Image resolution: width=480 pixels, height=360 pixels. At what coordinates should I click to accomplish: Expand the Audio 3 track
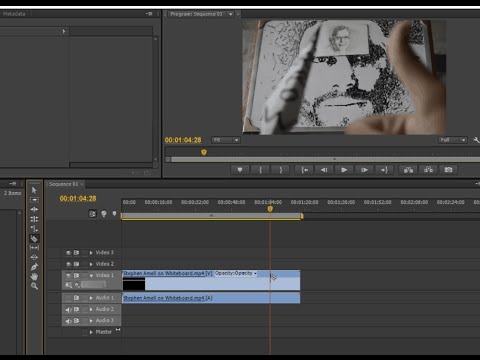pos(91,321)
